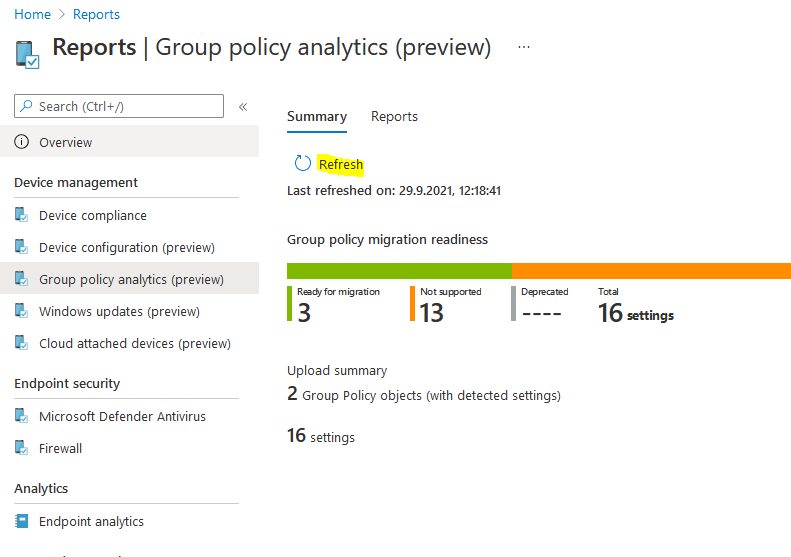
Task: Collapse the sidebar with double chevron
Action: pyautogui.click(x=243, y=107)
